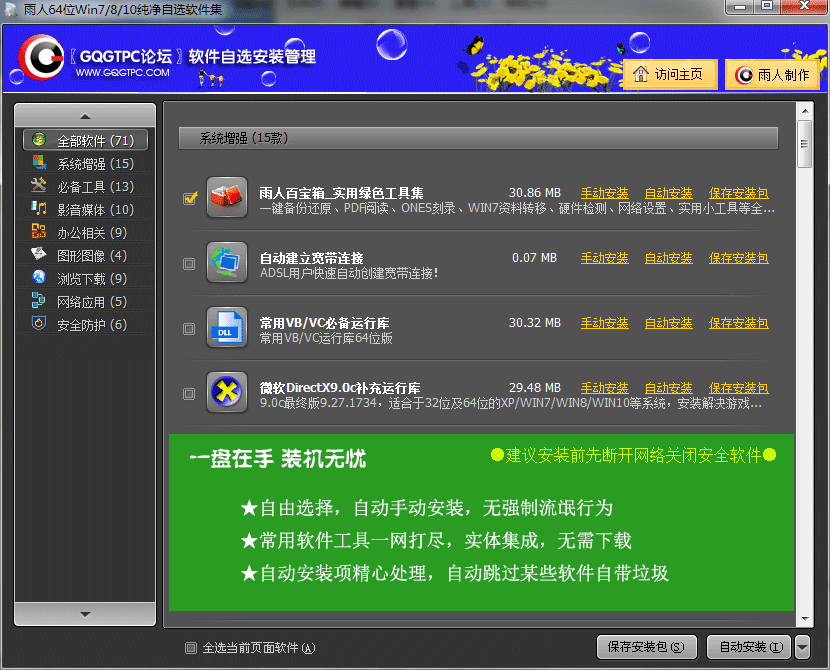Click the 安全防护 shield icon
The image size is (830, 670).
coord(39,323)
